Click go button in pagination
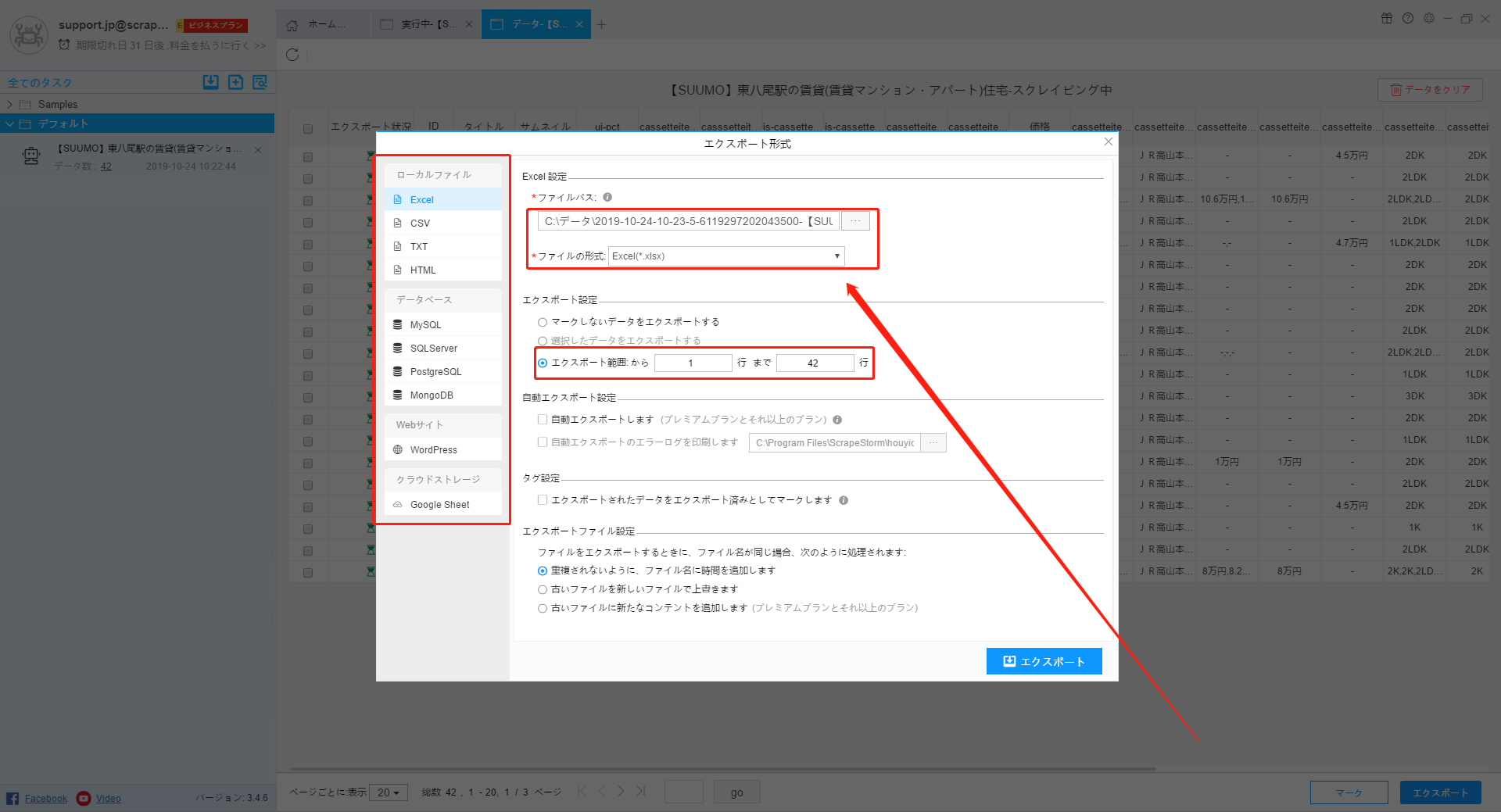Image resolution: width=1501 pixels, height=812 pixels. click(736, 792)
